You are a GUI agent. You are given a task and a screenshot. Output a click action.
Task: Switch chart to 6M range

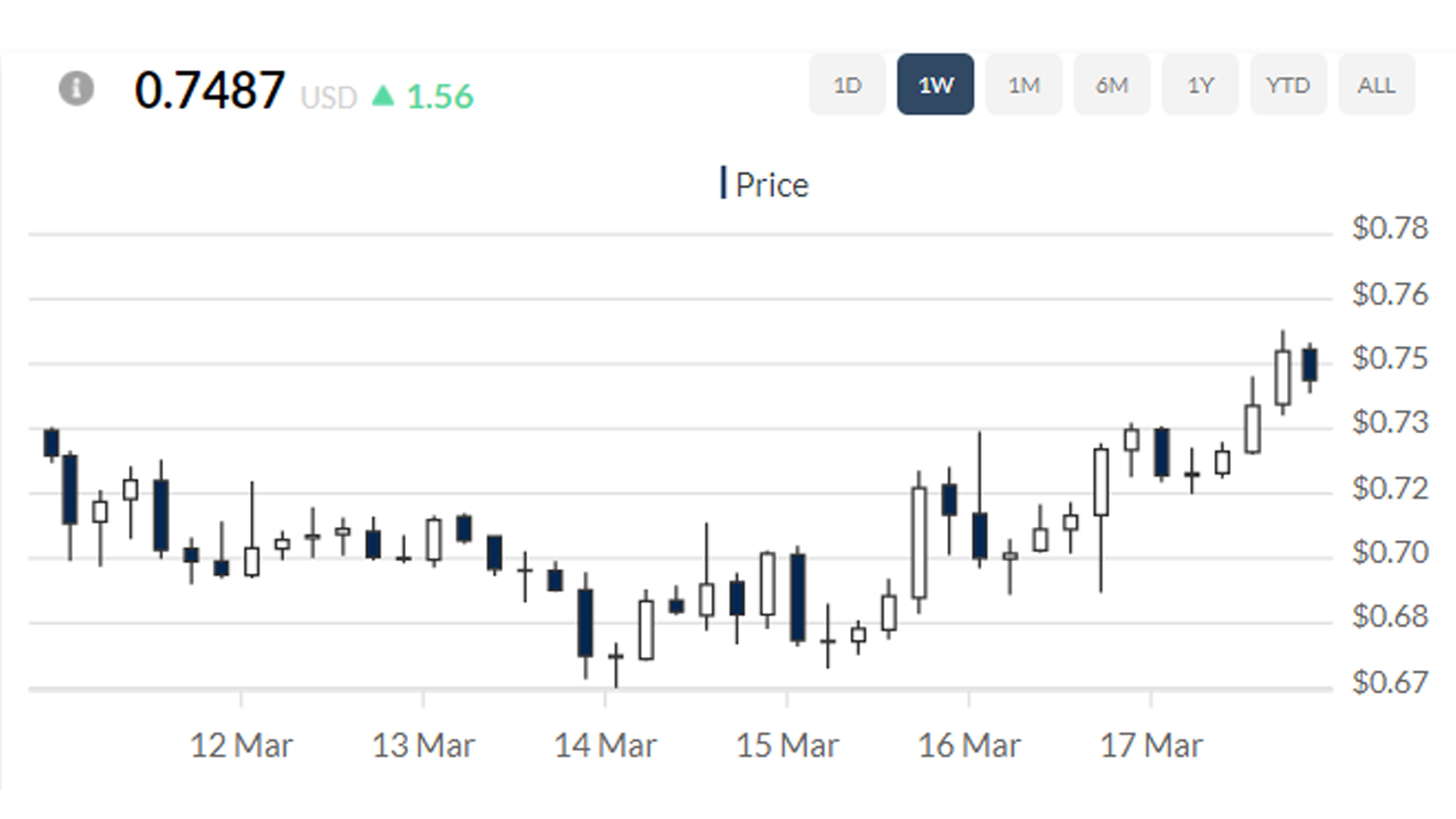click(x=1112, y=84)
